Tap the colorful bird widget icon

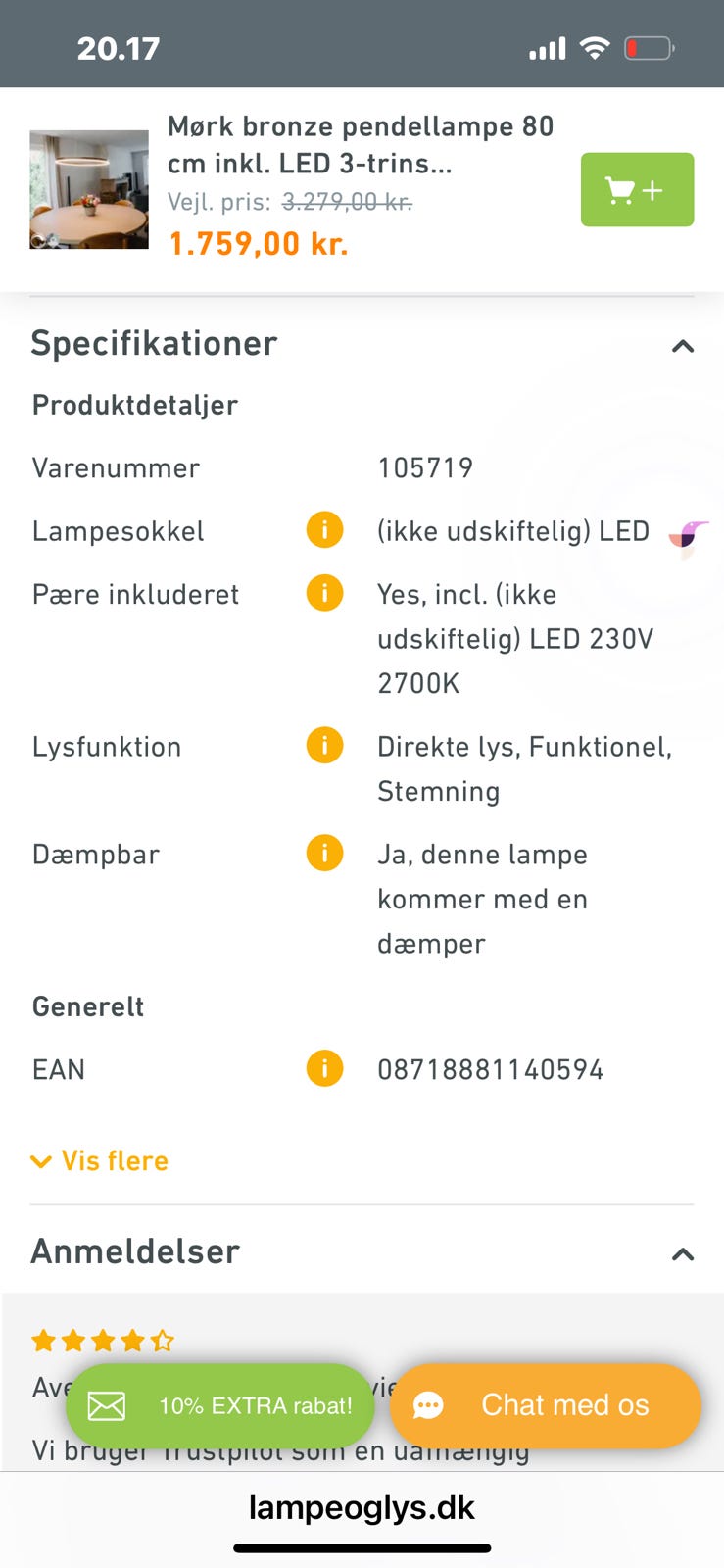[x=689, y=537]
